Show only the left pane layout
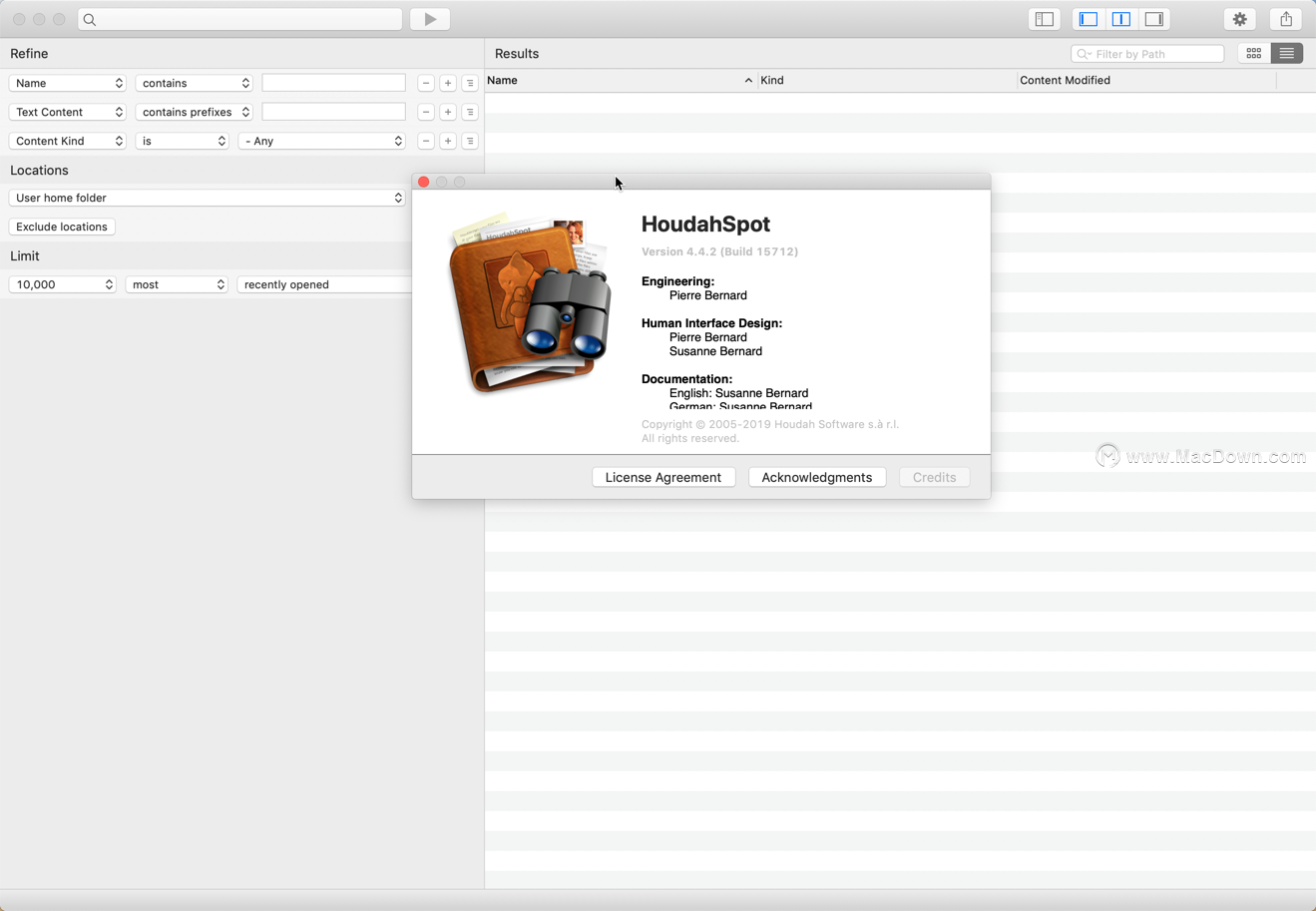The image size is (1316, 911). [x=1089, y=19]
